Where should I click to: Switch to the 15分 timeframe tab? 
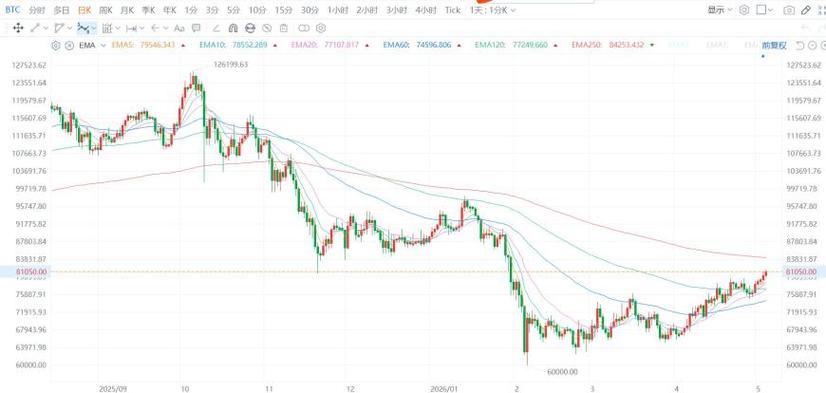click(283, 10)
